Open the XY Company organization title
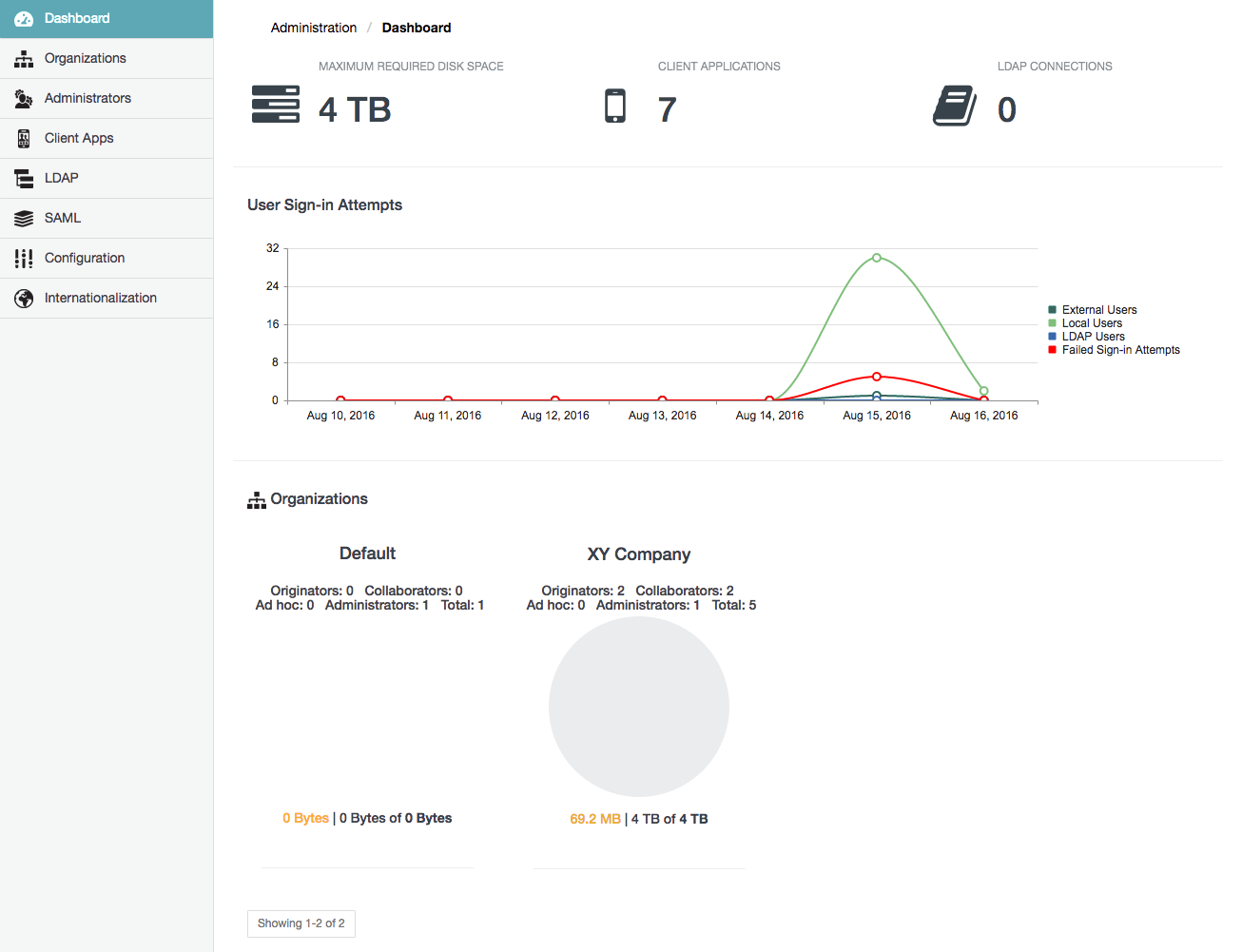 (x=638, y=554)
